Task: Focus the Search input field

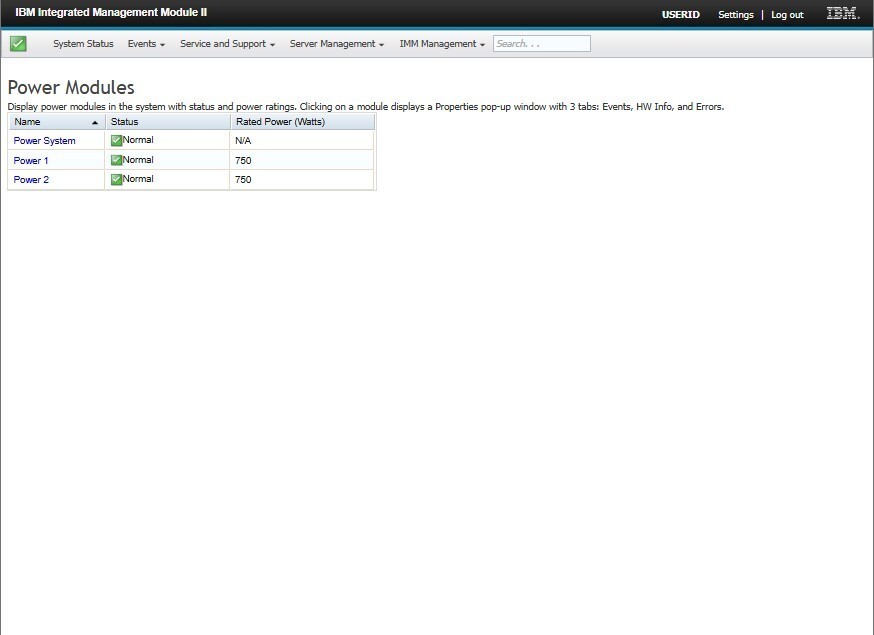Action: click(542, 43)
